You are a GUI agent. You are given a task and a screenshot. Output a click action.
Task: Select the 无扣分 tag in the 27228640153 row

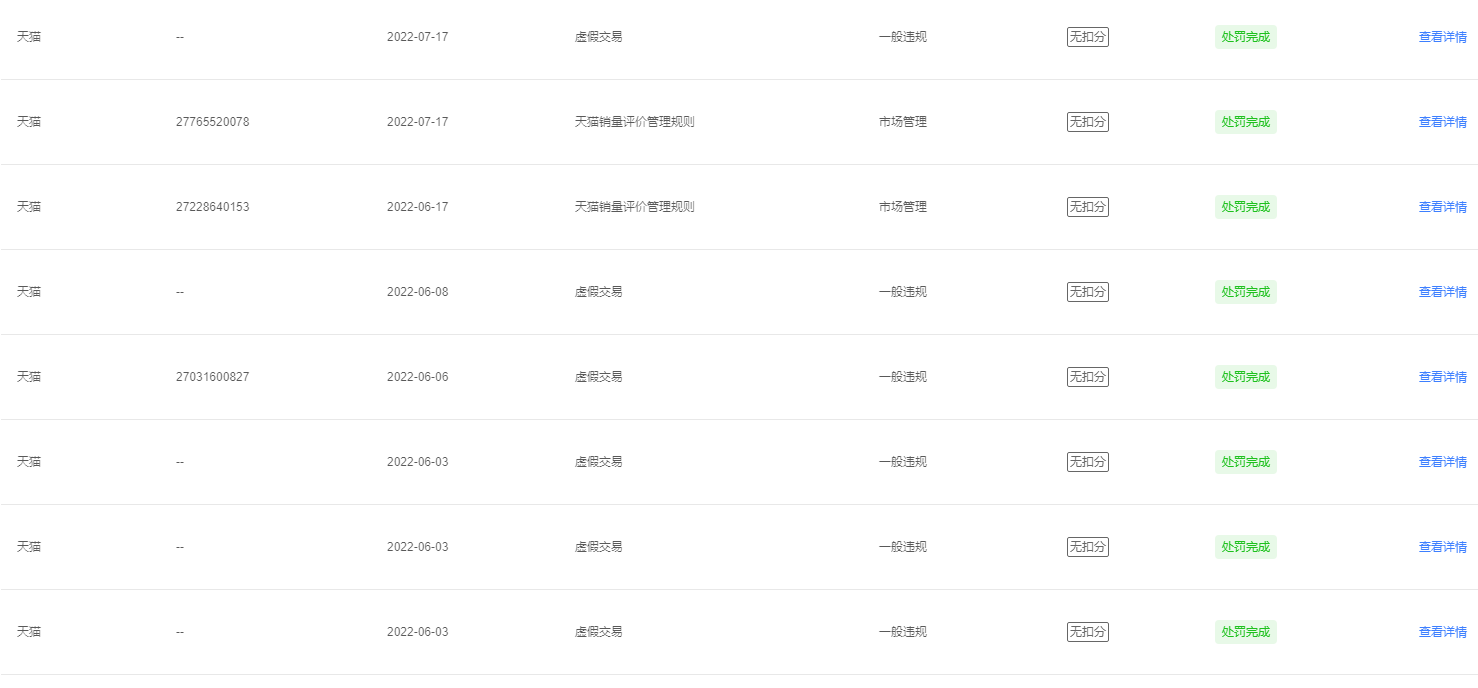[1088, 207]
